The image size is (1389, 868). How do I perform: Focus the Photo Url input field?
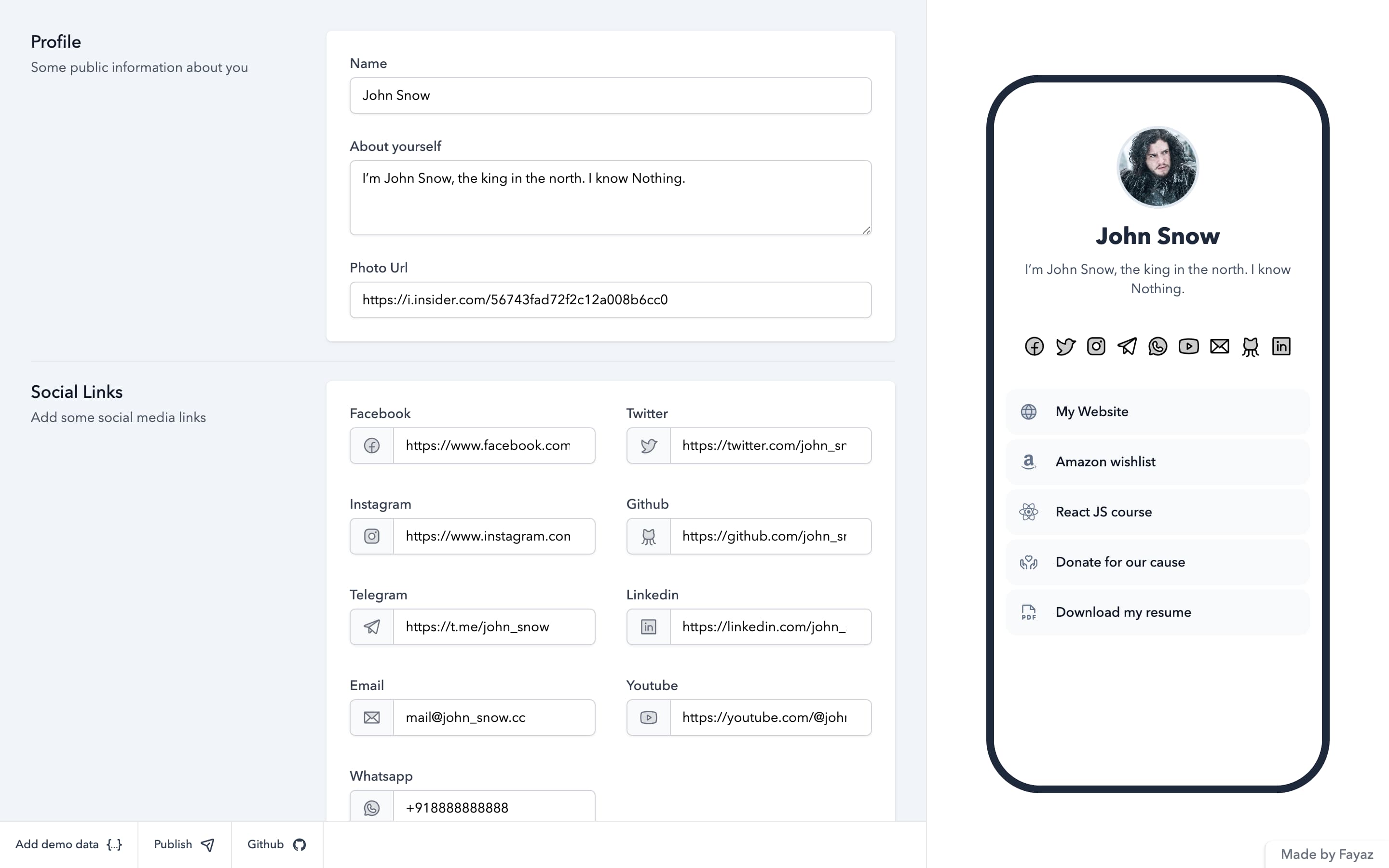(611, 299)
